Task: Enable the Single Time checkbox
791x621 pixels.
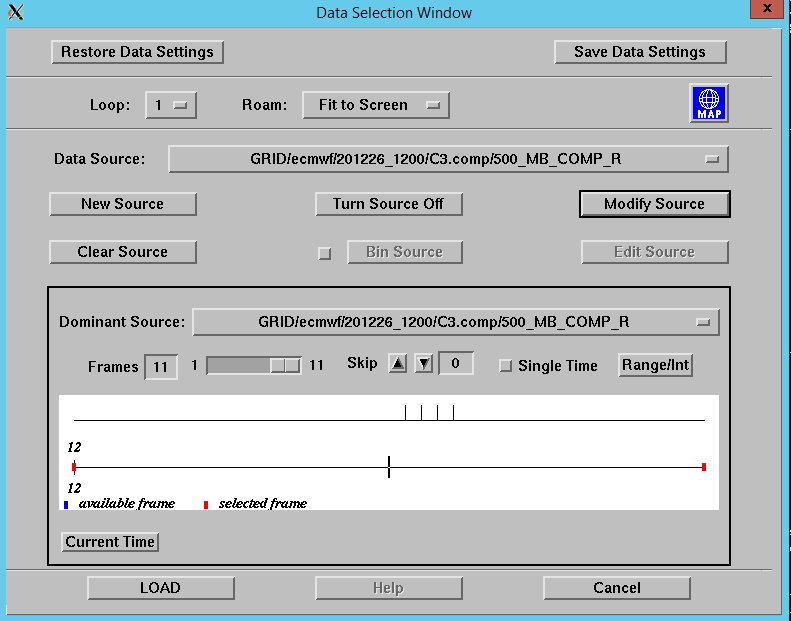Action: tap(506, 366)
